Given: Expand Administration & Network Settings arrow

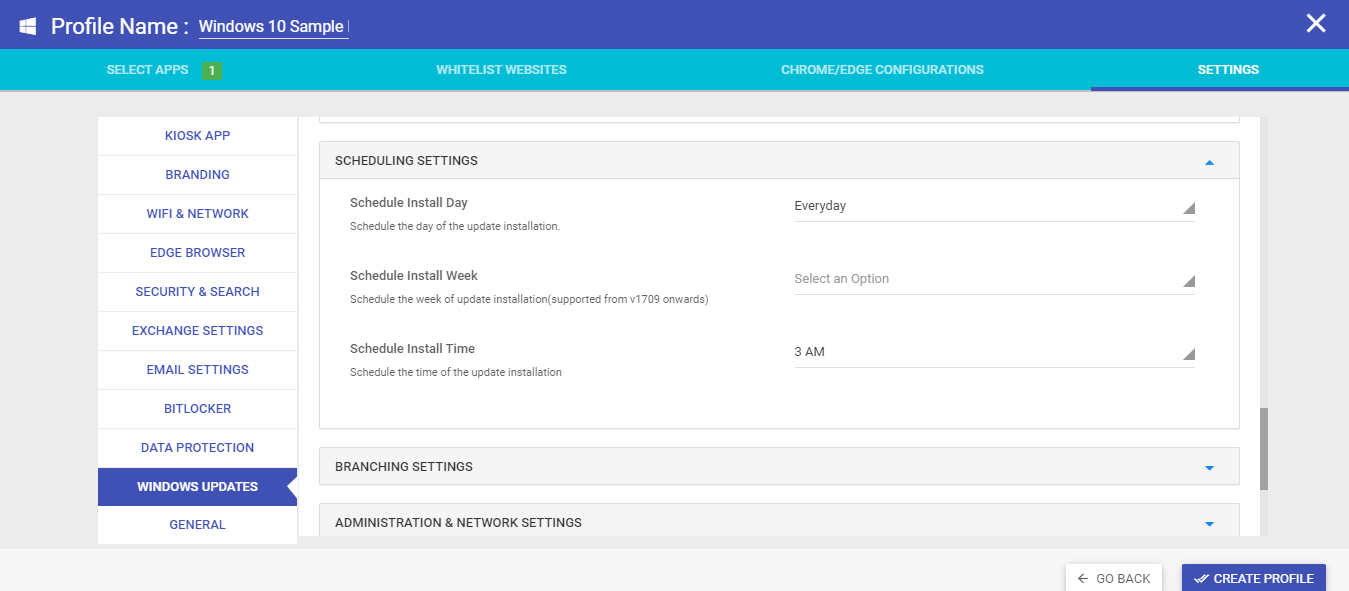Looking at the screenshot, I should [x=1209, y=523].
